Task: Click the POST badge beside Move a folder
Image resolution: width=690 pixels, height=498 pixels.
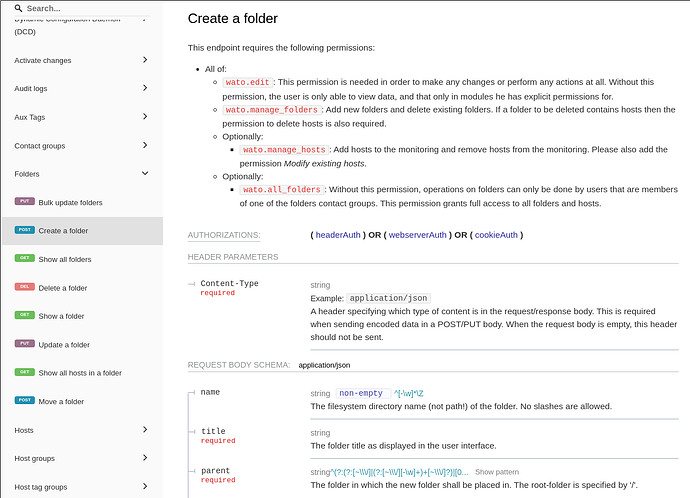Action: tap(24, 401)
